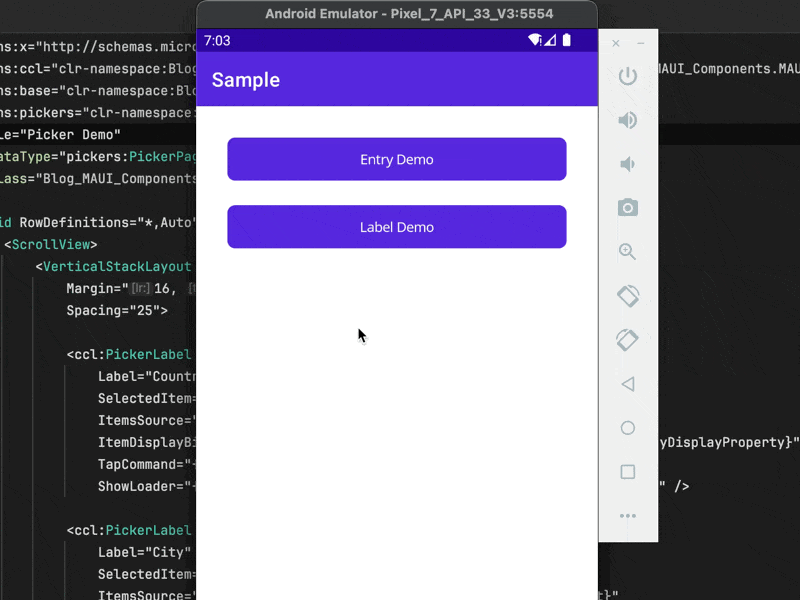Viewport: 800px width, 600px height.
Task: Tap the battery icon in the Android status bar
Action: click(x=566, y=40)
